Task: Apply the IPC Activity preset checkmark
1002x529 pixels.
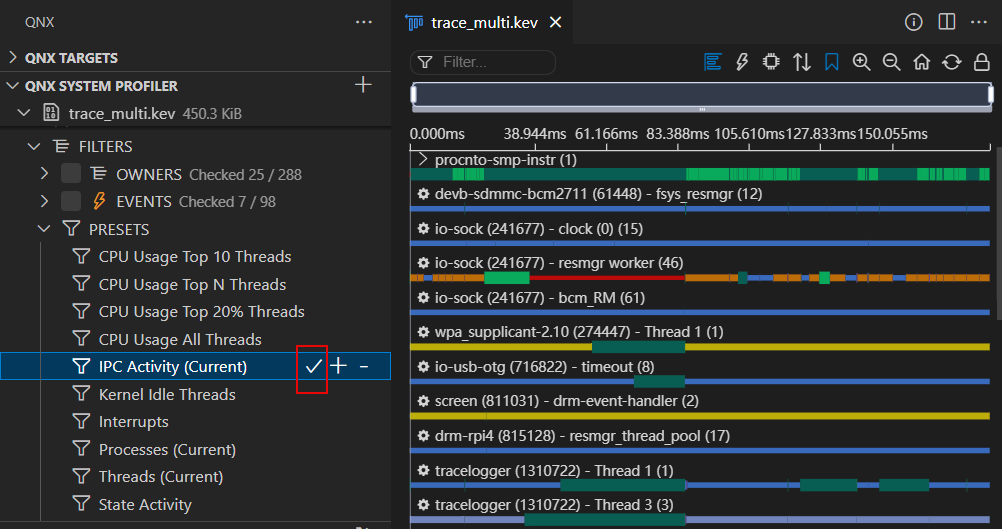Action: tap(313, 367)
